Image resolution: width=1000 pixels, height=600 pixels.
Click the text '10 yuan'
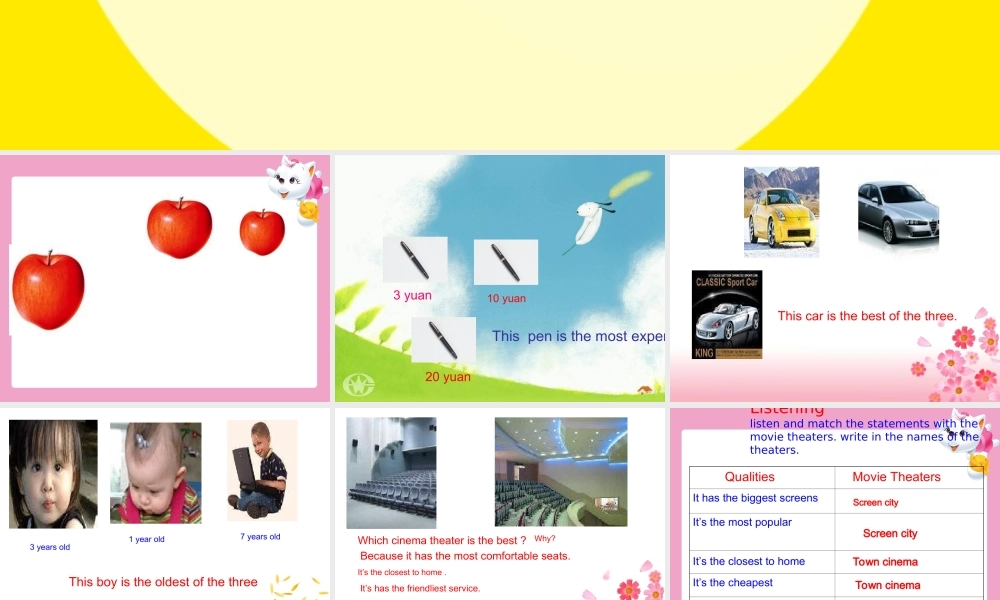[x=506, y=298]
